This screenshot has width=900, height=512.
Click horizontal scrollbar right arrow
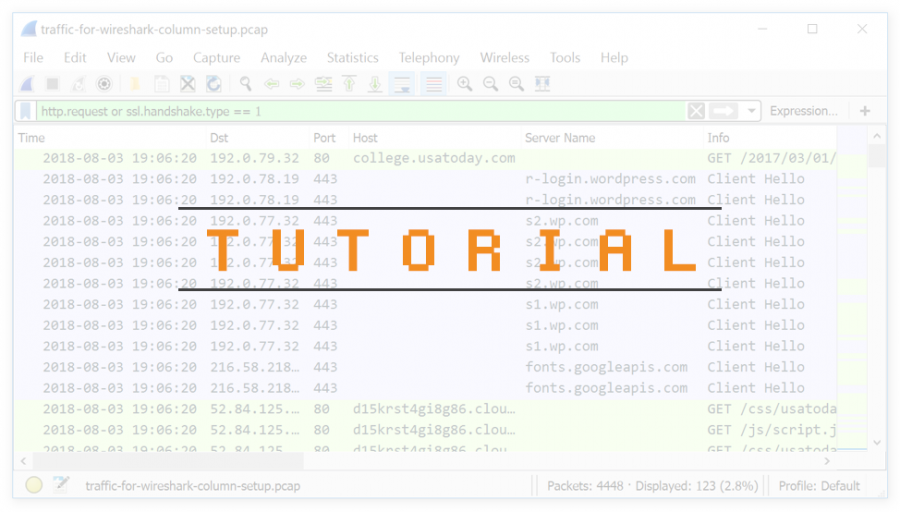(x=827, y=461)
